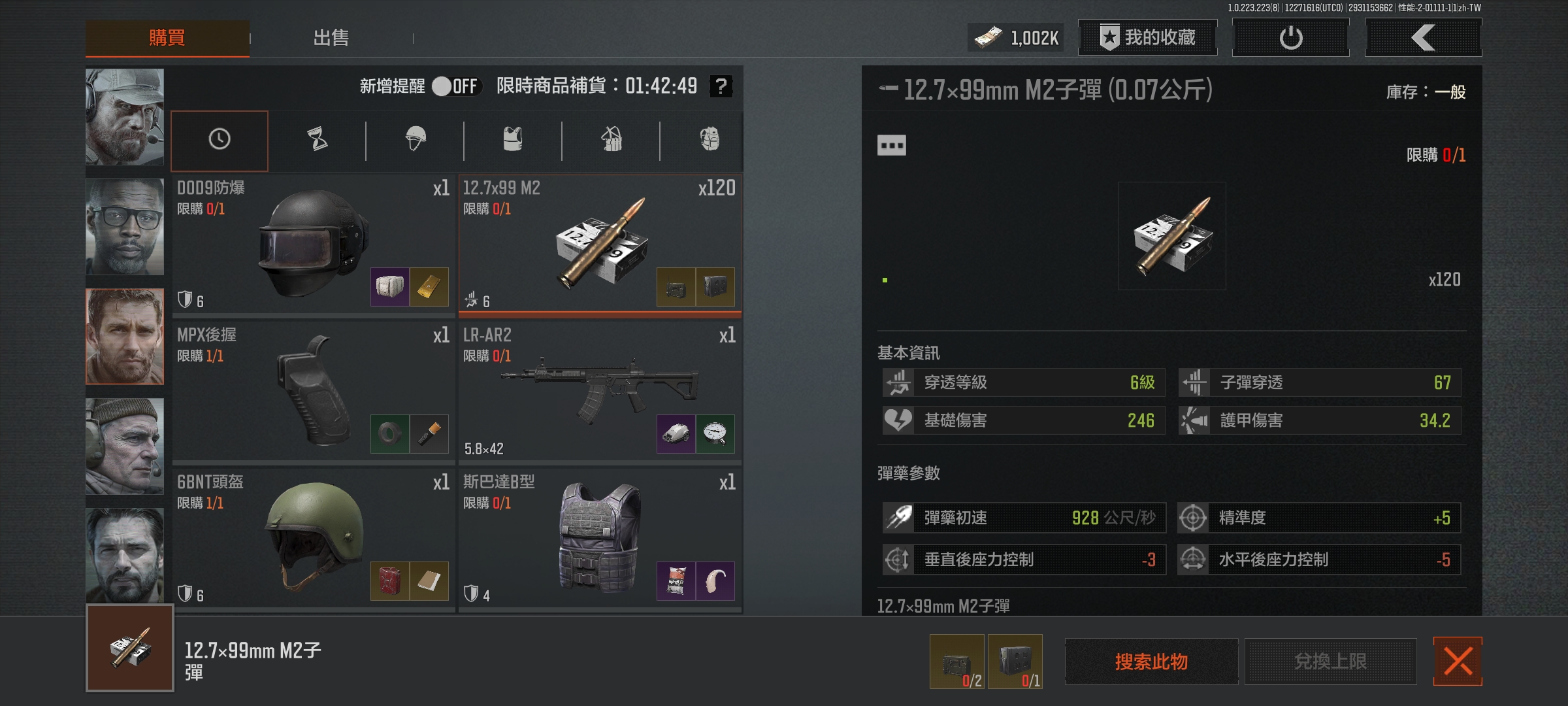
Task: Close the selection with the orange X
Action: pos(1458,662)
